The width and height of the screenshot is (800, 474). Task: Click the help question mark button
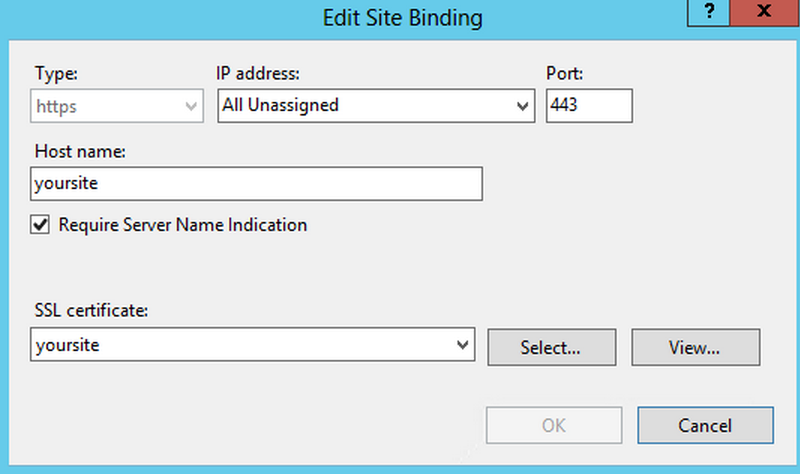[x=710, y=13]
